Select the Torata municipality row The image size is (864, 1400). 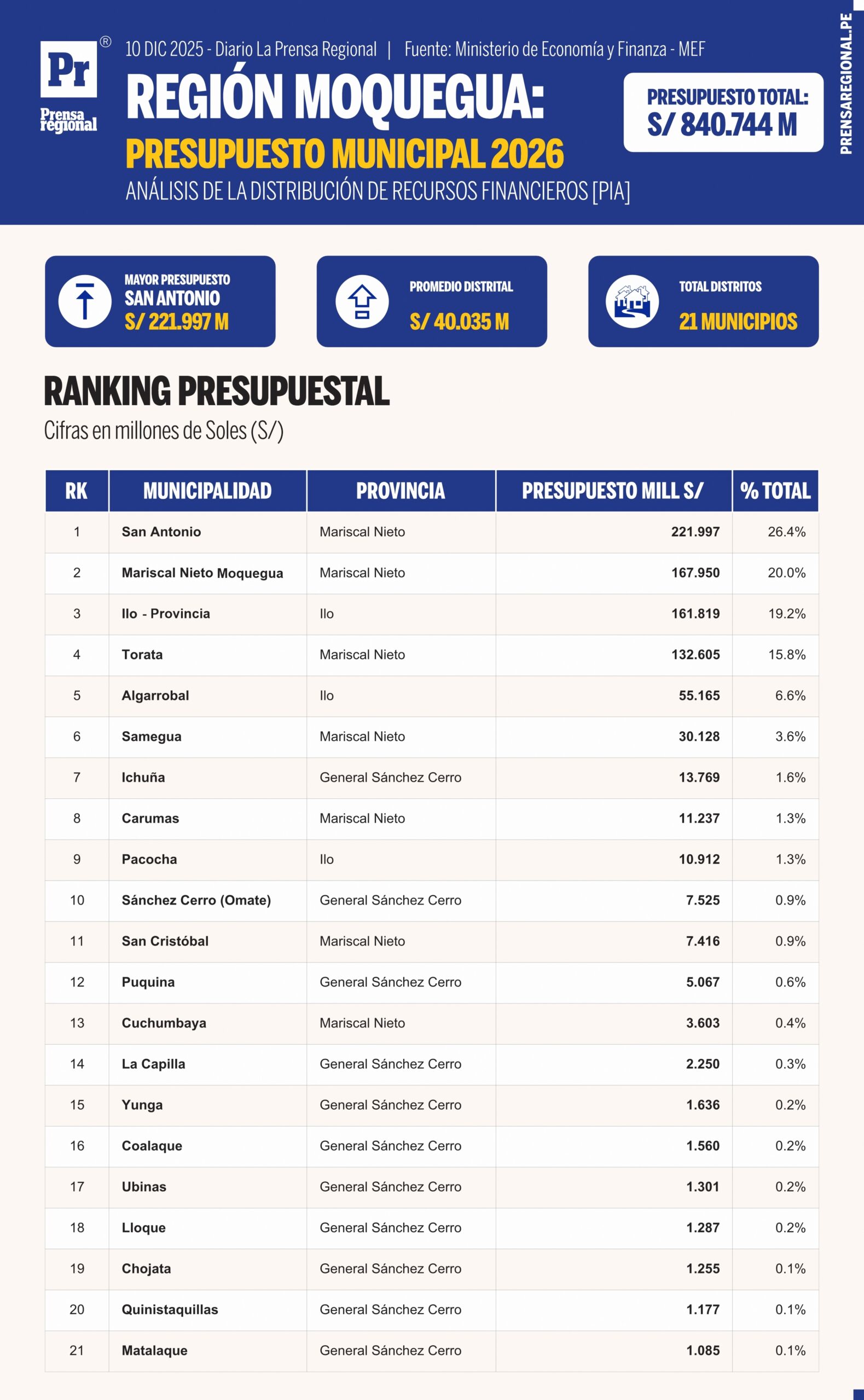tap(142, 654)
